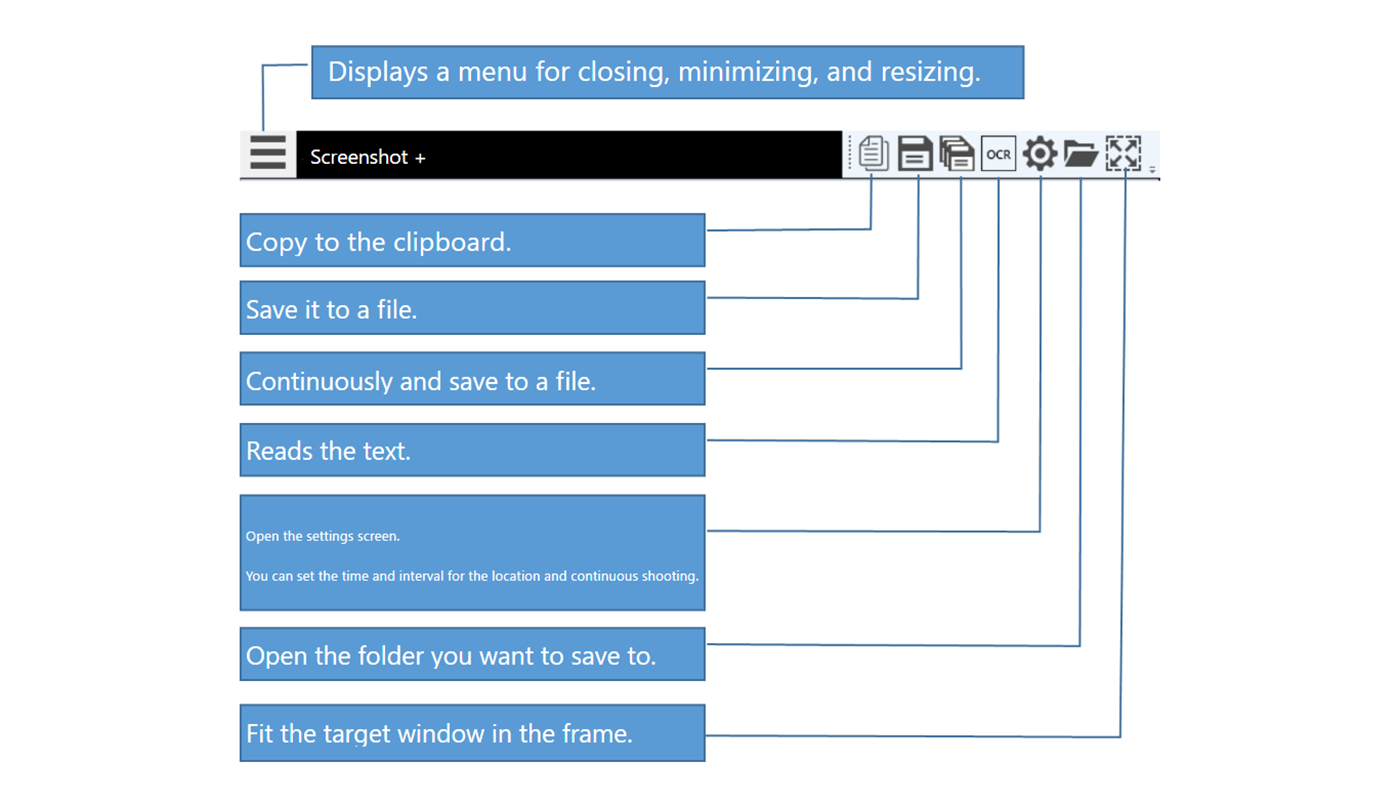The width and height of the screenshot is (1399, 787).
Task: Click the OCR text recognition icon
Action: (997, 154)
